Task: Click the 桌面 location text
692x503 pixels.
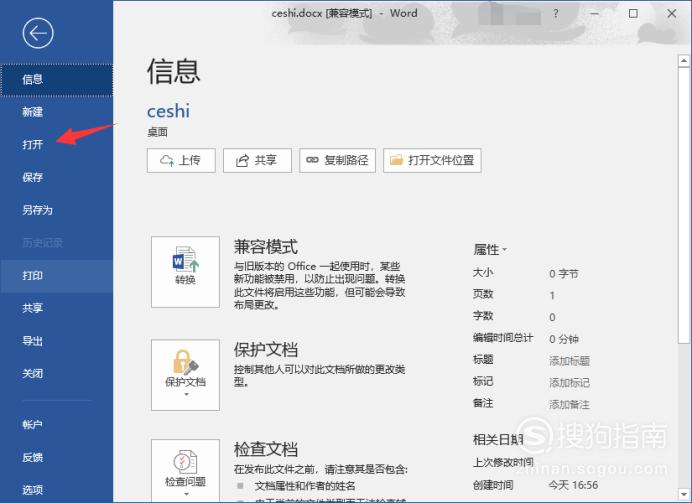Action: [157, 132]
